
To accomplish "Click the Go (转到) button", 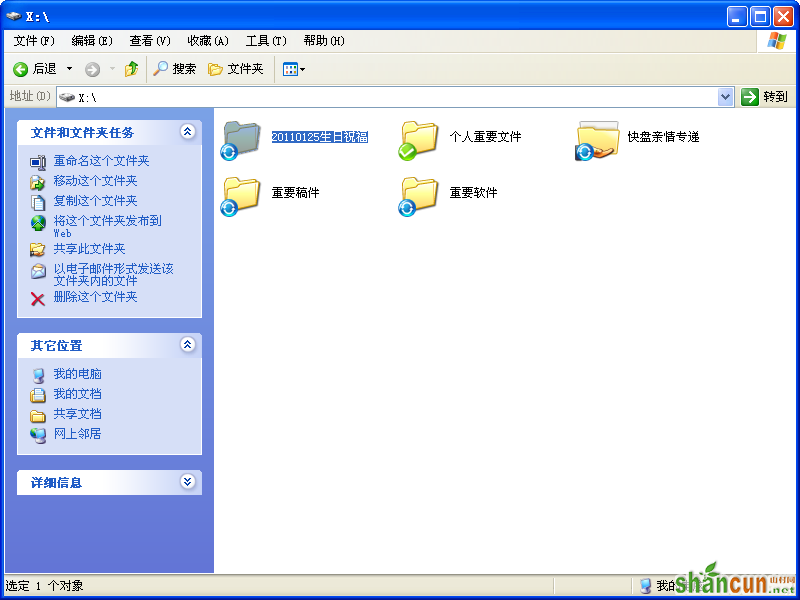I will [x=764, y=96].
